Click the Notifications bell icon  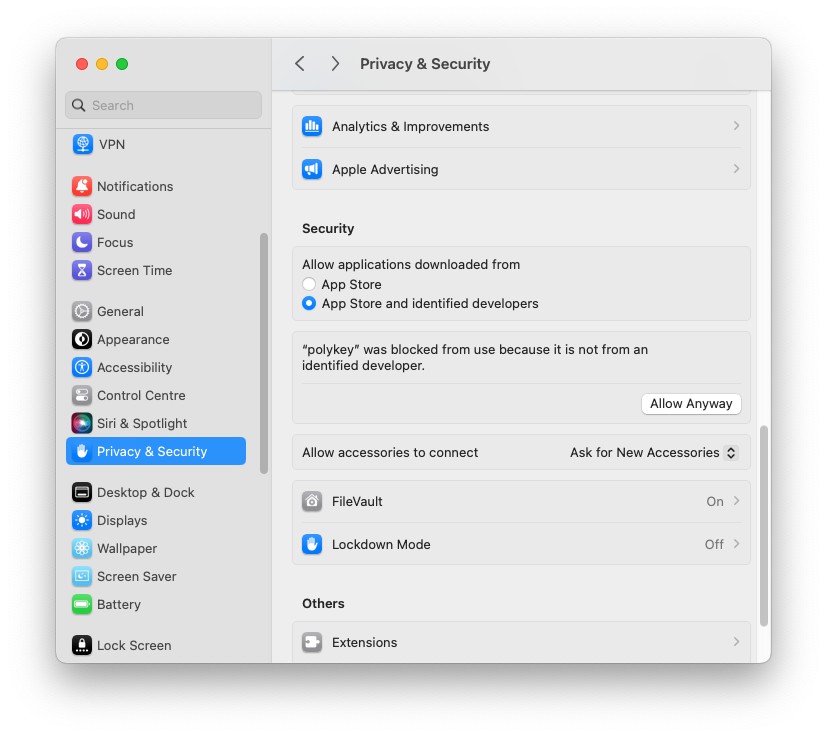(x=82, y=186)
